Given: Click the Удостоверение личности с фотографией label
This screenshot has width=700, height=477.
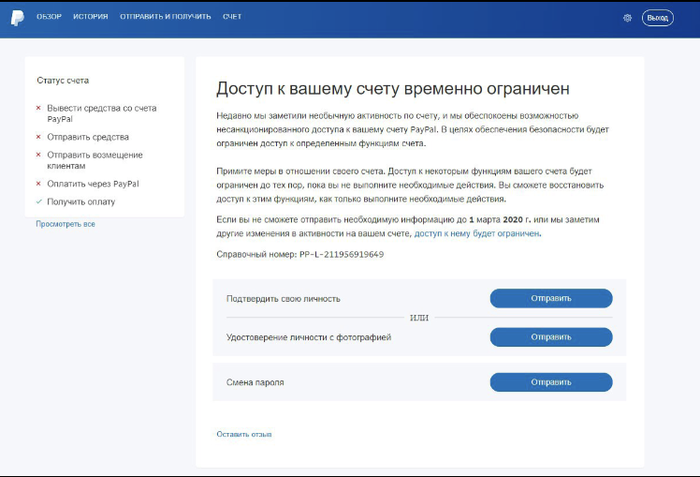Looking at the screenshot, I should 308,337.
